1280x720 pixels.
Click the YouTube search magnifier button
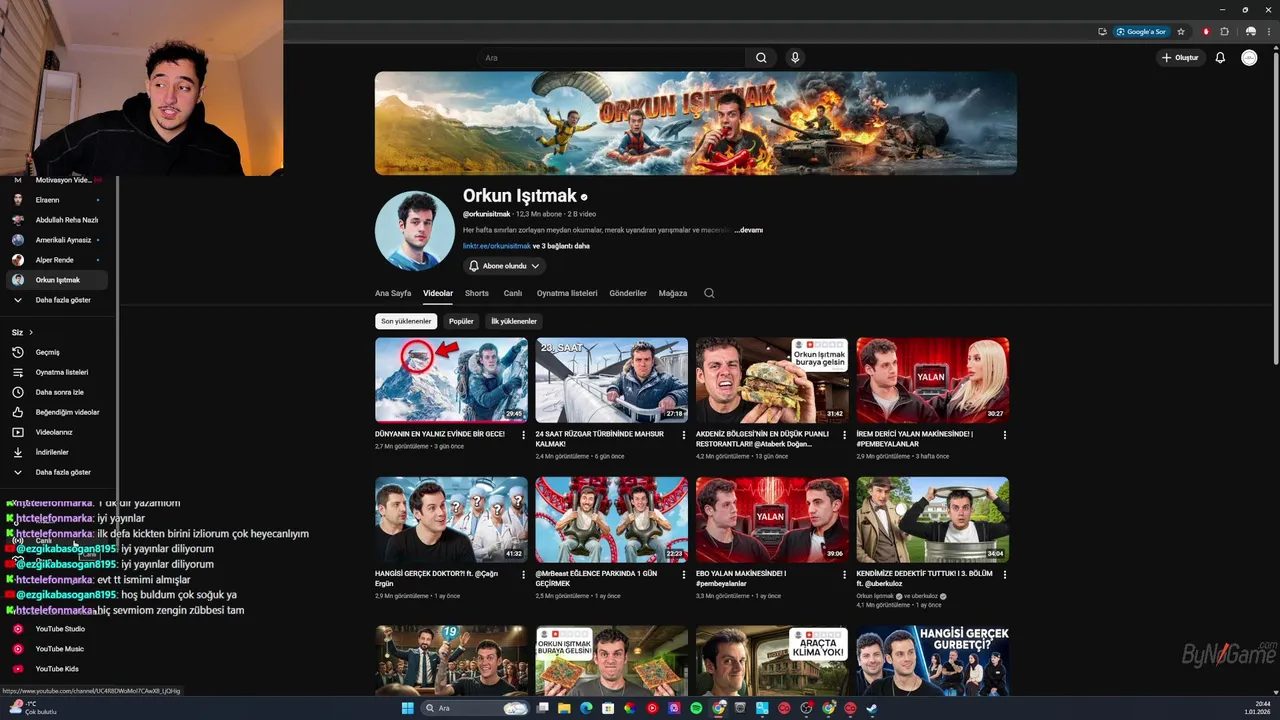761,58
